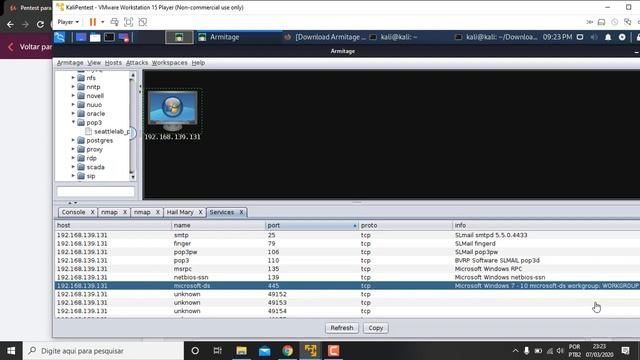
Task: Open Windows File Explorer from taskbar
Action: (241, 351)
